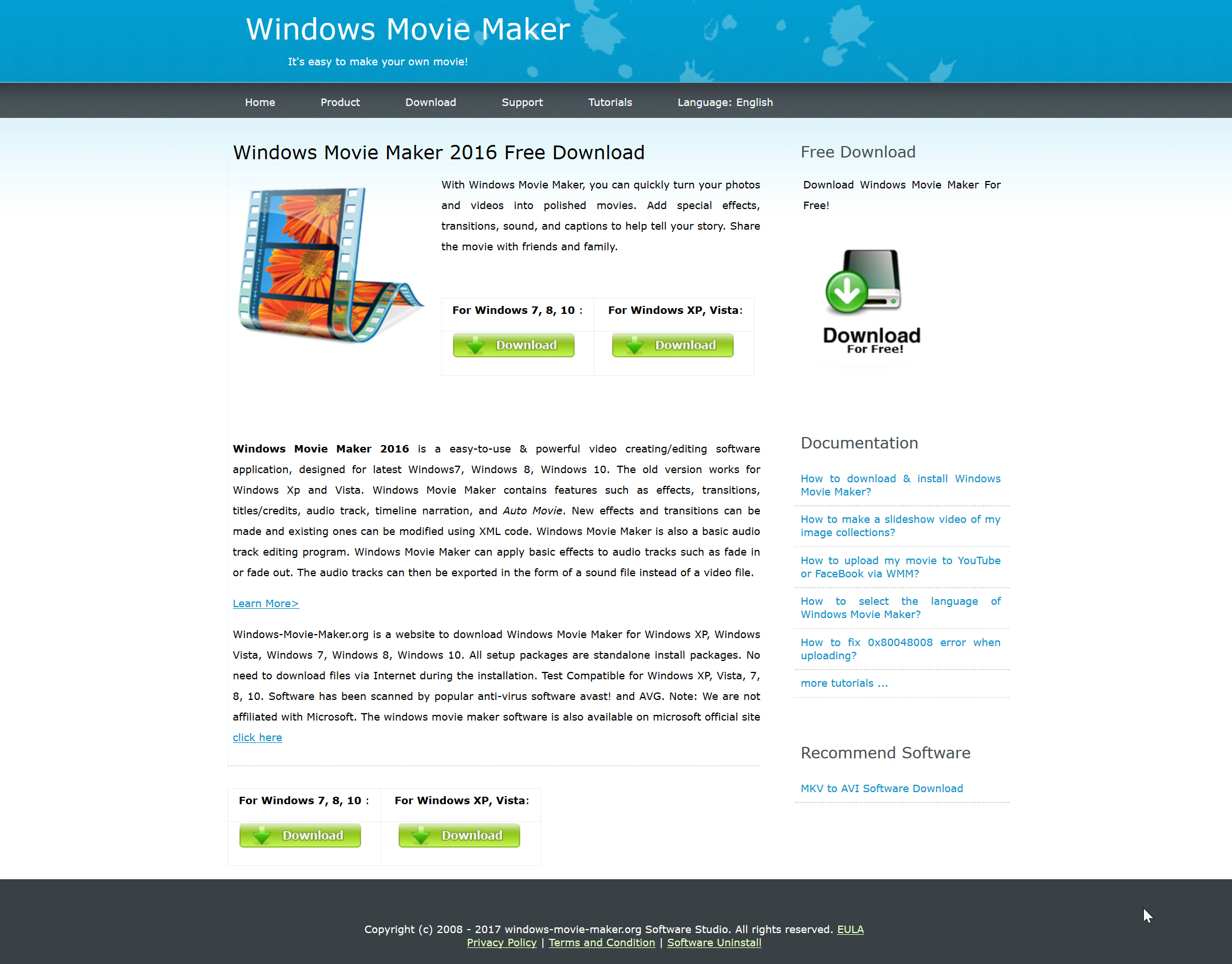The width and height of the screenshot is (1232, 964).
Task: Select the Product menu item
Action: tap(340, 102)
